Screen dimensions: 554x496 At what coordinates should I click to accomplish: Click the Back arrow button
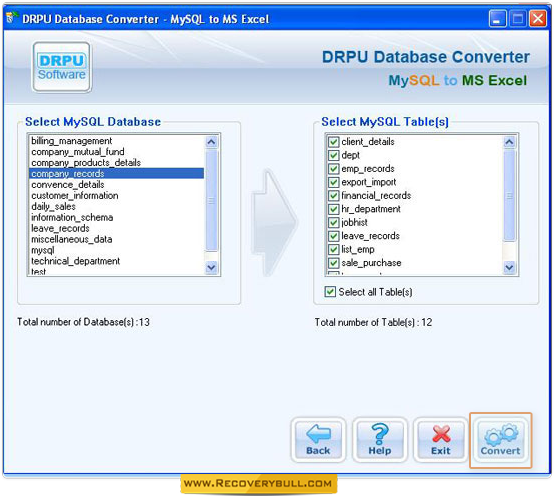pos(318,440)
